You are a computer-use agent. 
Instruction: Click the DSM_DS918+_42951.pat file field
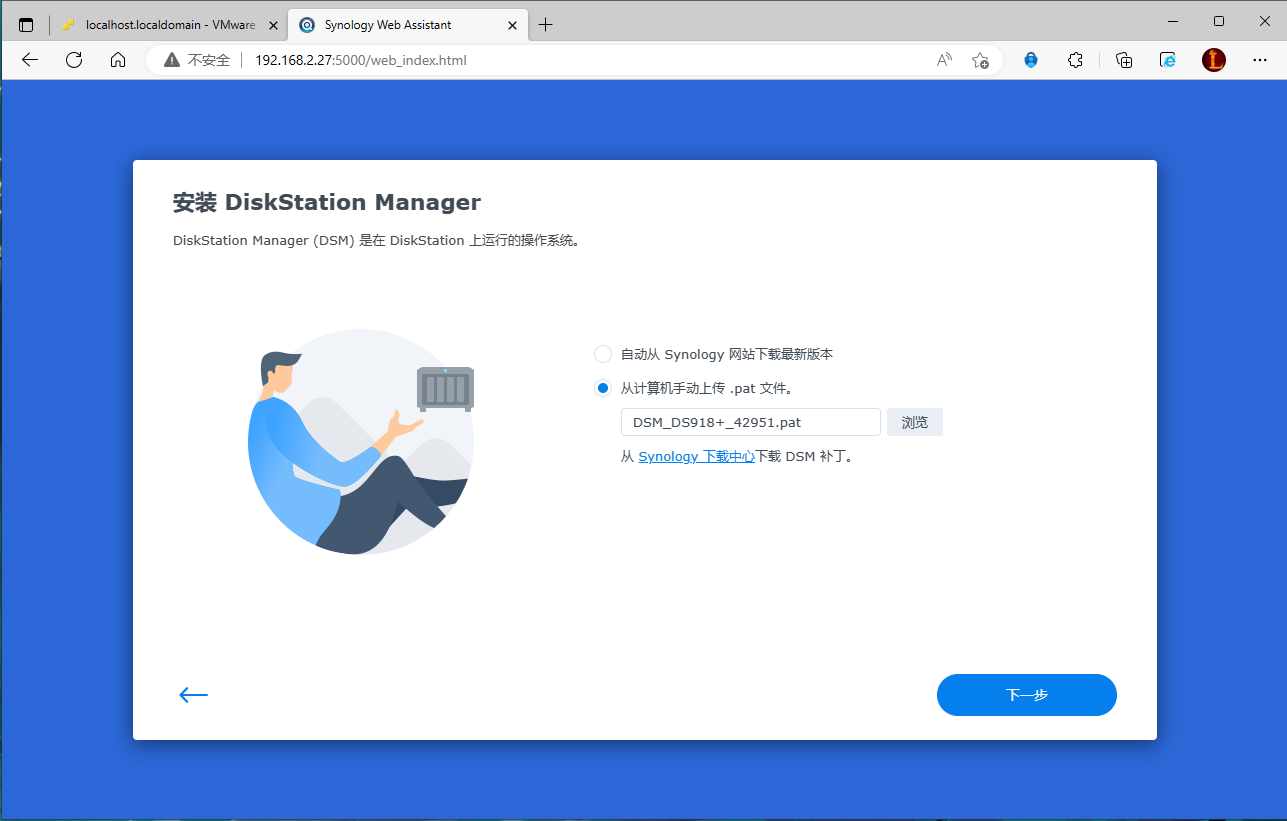click(x=751, y=422)
